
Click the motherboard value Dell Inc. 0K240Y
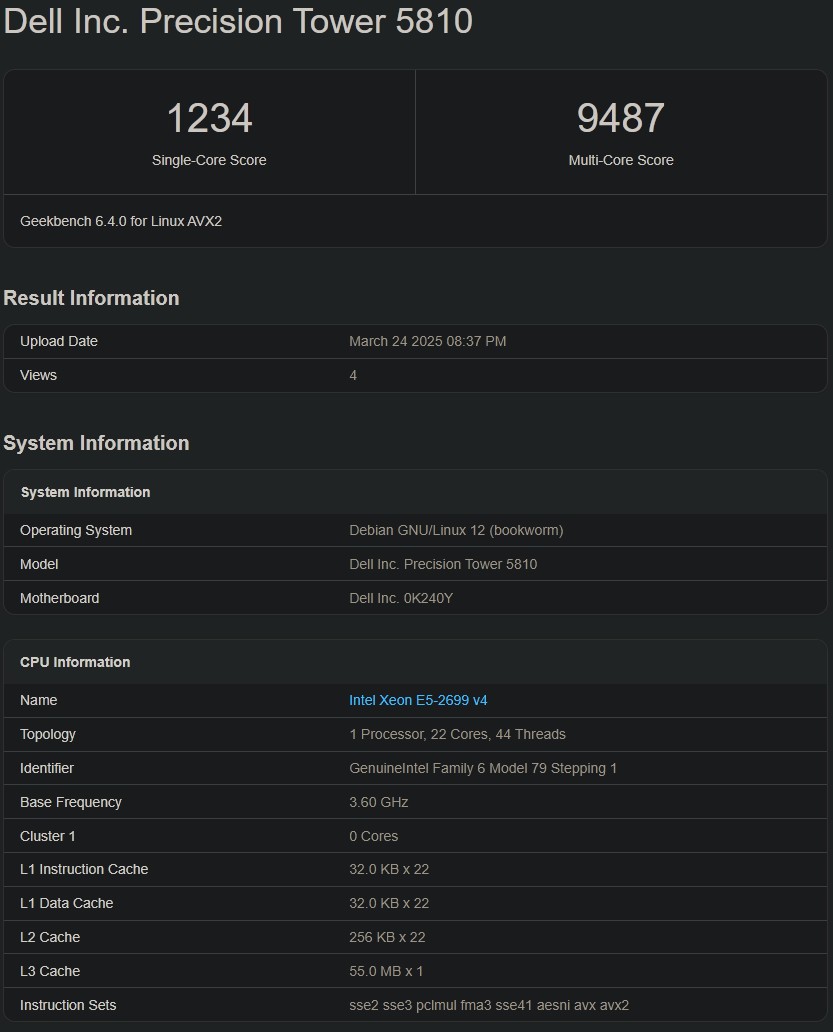coord(401,598)
